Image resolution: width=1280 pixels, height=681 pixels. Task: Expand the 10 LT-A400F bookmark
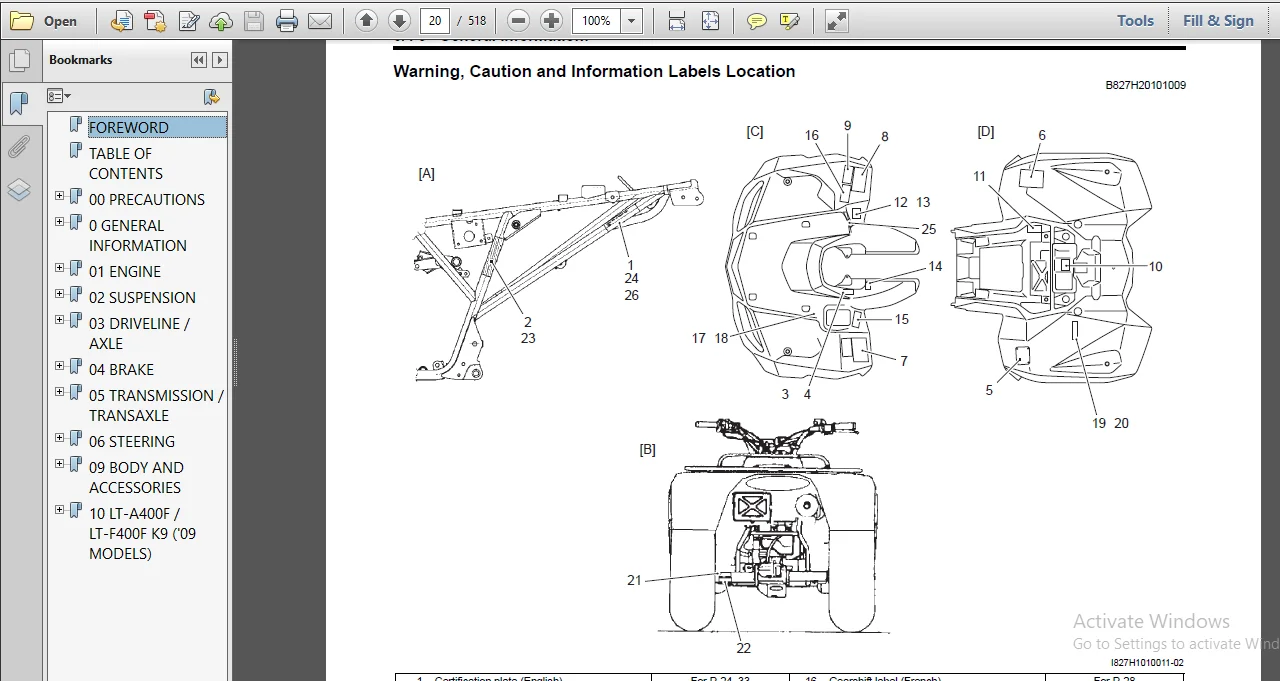click(60, 510)
